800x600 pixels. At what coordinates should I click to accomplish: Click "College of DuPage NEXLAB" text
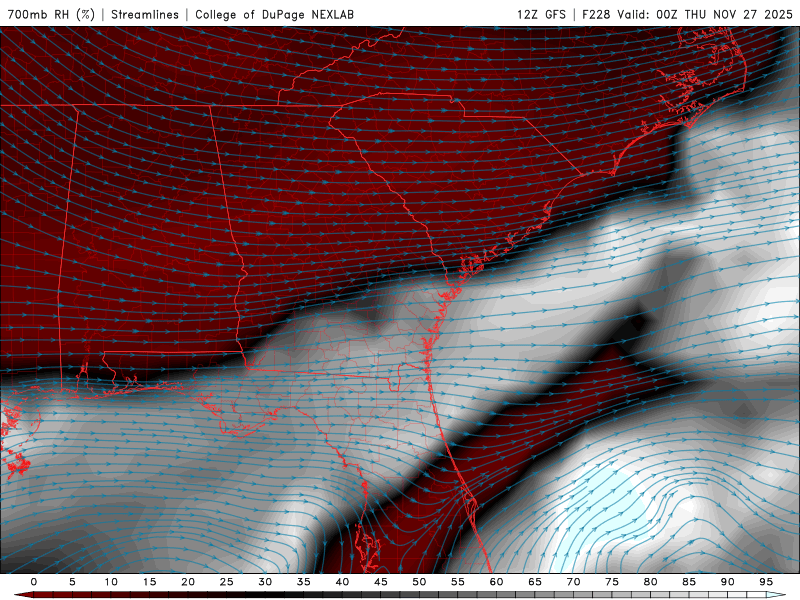click(274, 14)
